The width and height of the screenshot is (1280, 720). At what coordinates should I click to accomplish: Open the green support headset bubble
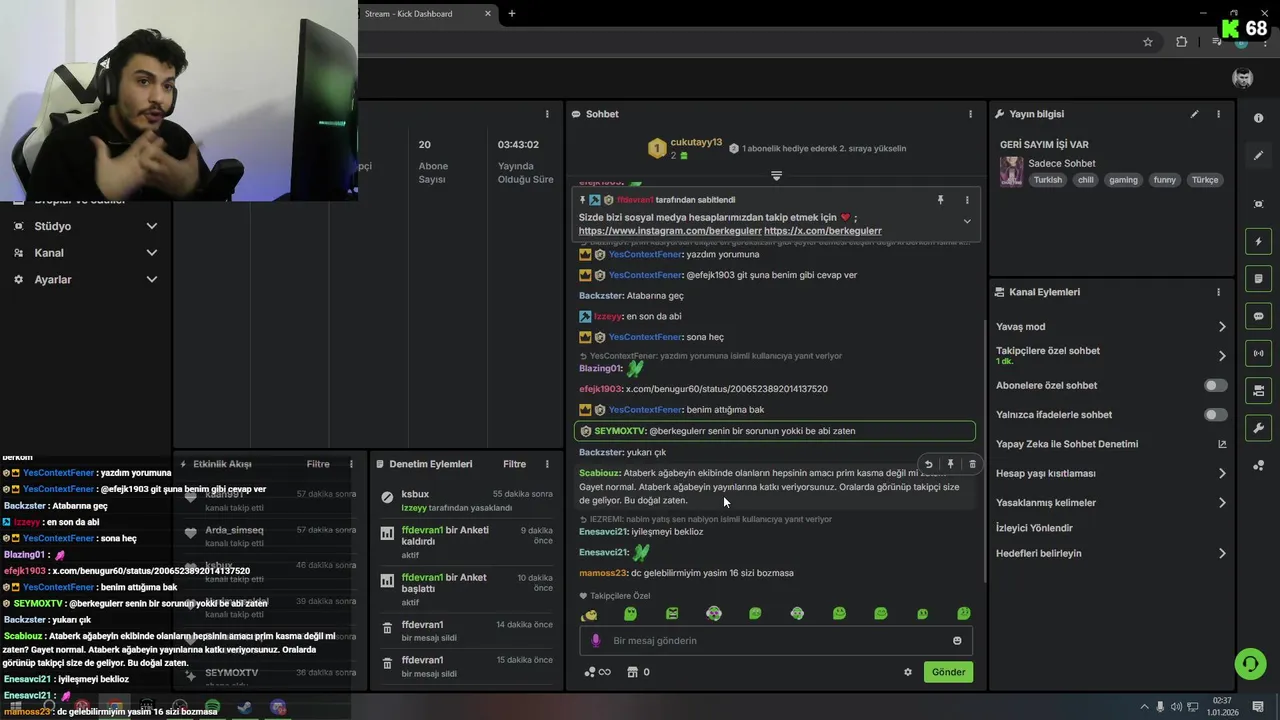tap(1249, 664)
